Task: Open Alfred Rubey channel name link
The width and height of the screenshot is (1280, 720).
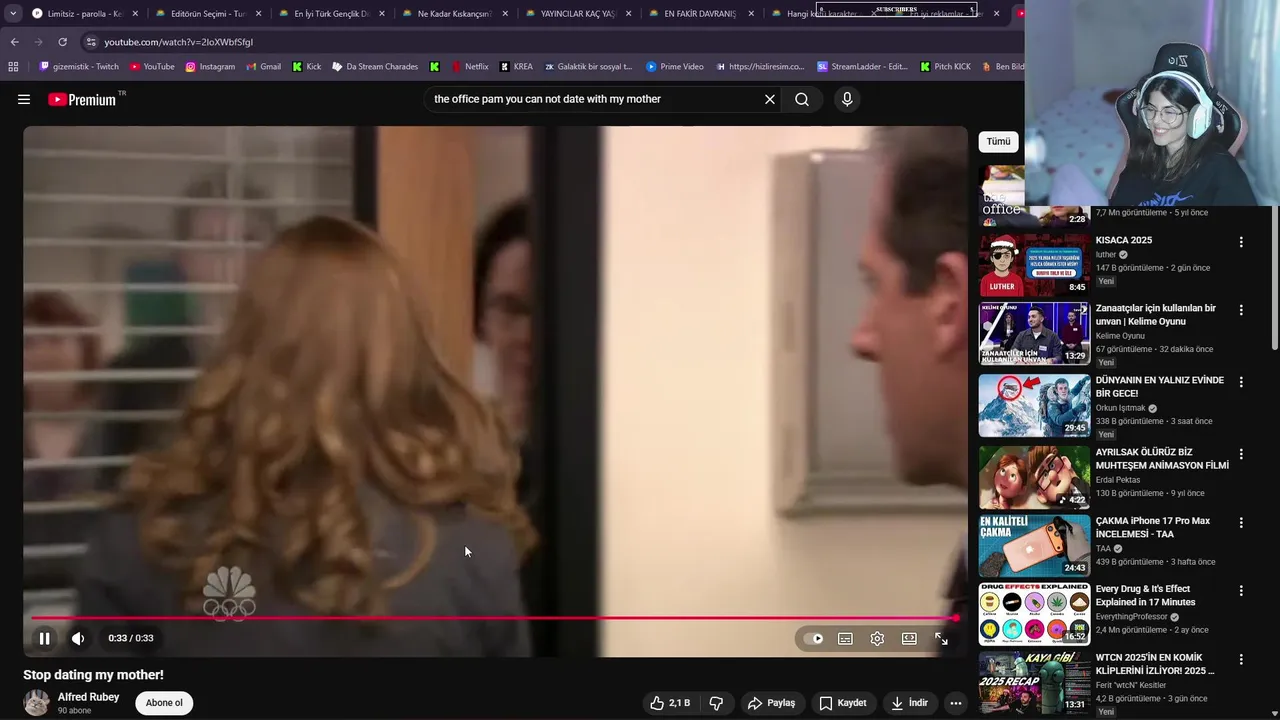Action: 88,697
